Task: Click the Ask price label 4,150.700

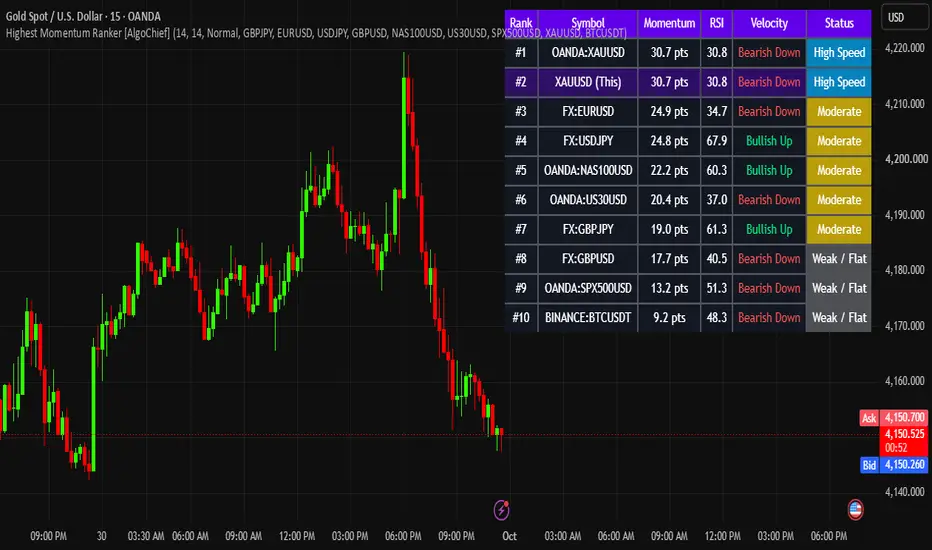Action: (903, 417)
